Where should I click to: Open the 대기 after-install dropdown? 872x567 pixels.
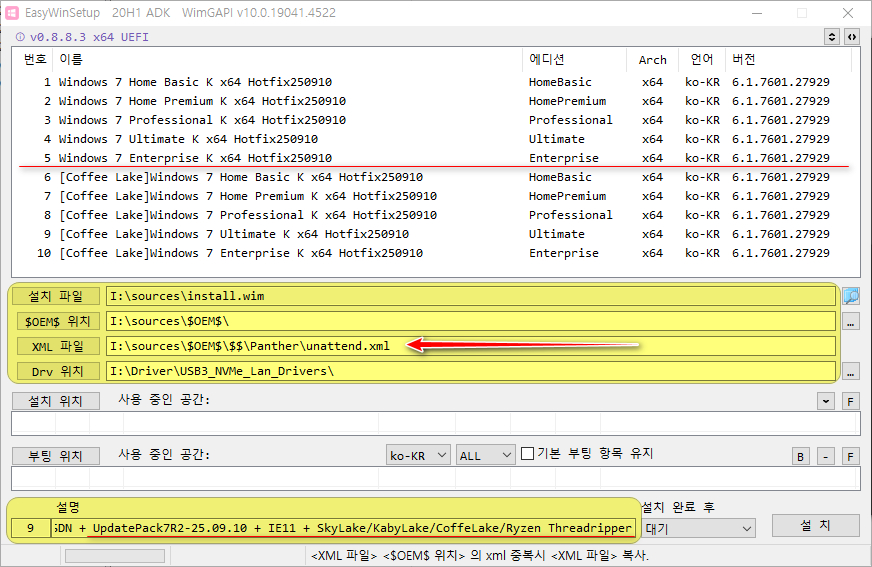699,528
